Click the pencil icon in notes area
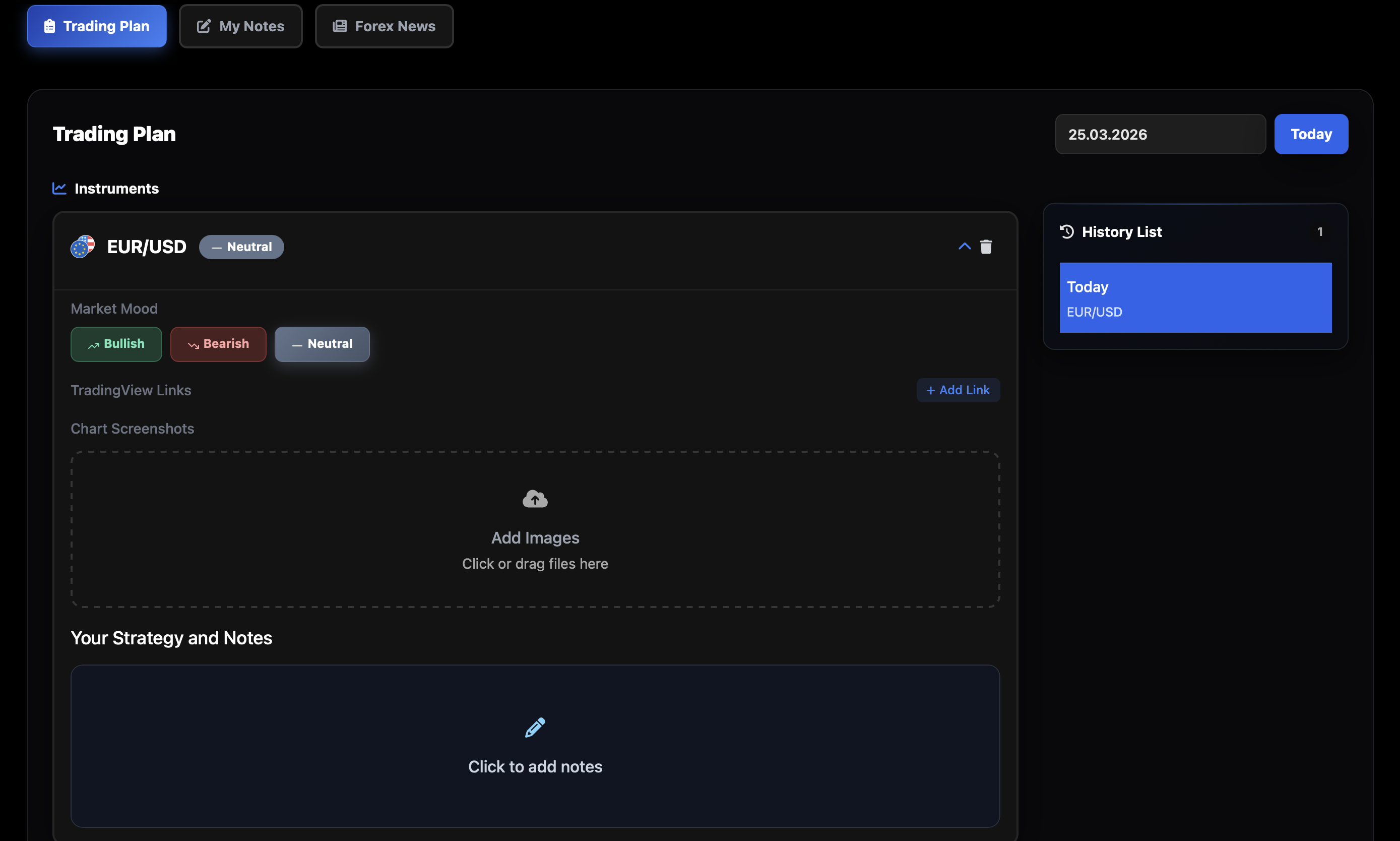The height and width of the screenshot is (841, 1400). point(535,728)
